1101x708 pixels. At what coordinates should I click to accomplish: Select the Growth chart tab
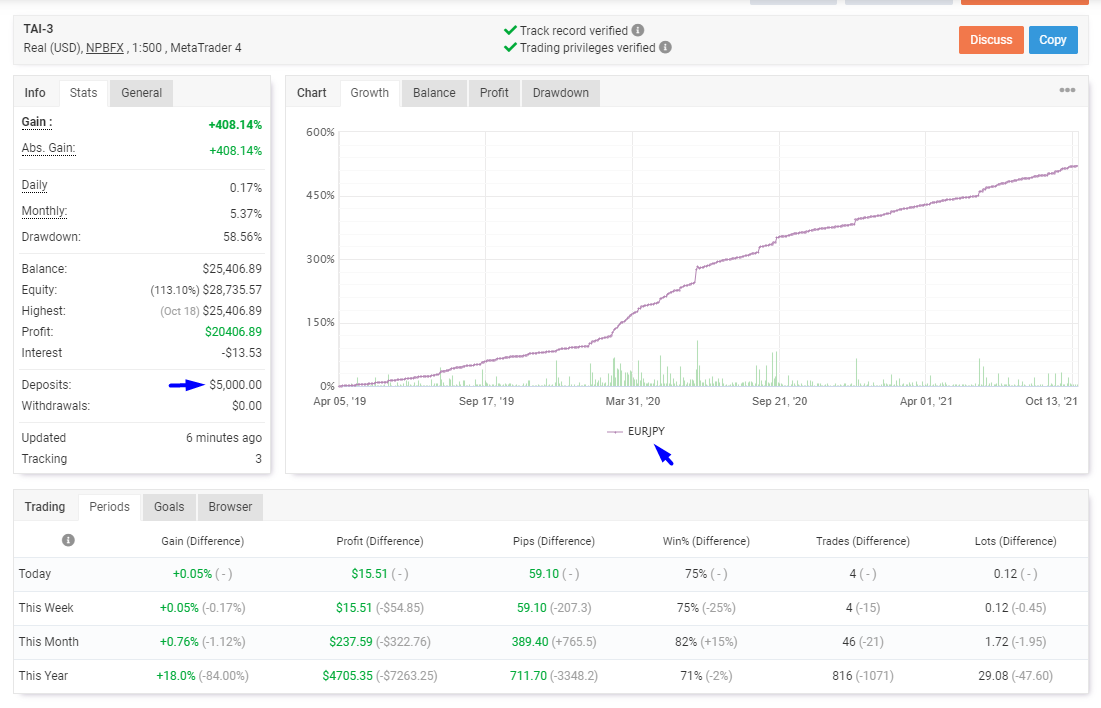pos(369,93)
